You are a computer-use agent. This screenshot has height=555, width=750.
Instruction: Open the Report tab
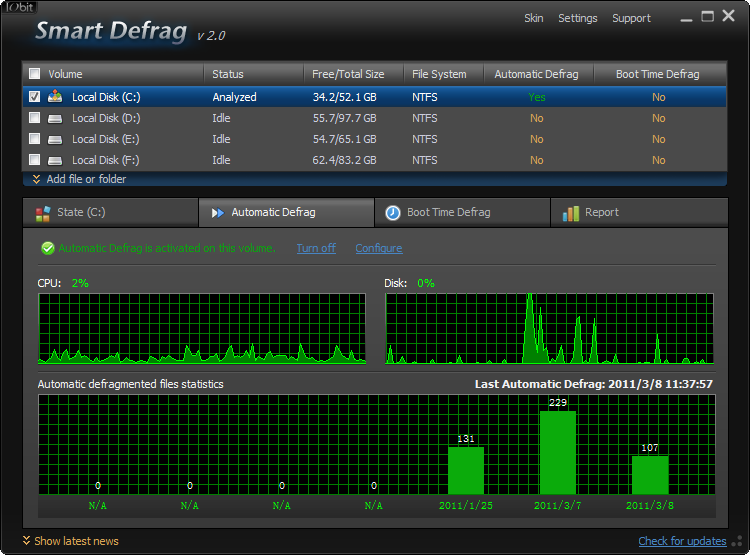(x=640, y=212)
